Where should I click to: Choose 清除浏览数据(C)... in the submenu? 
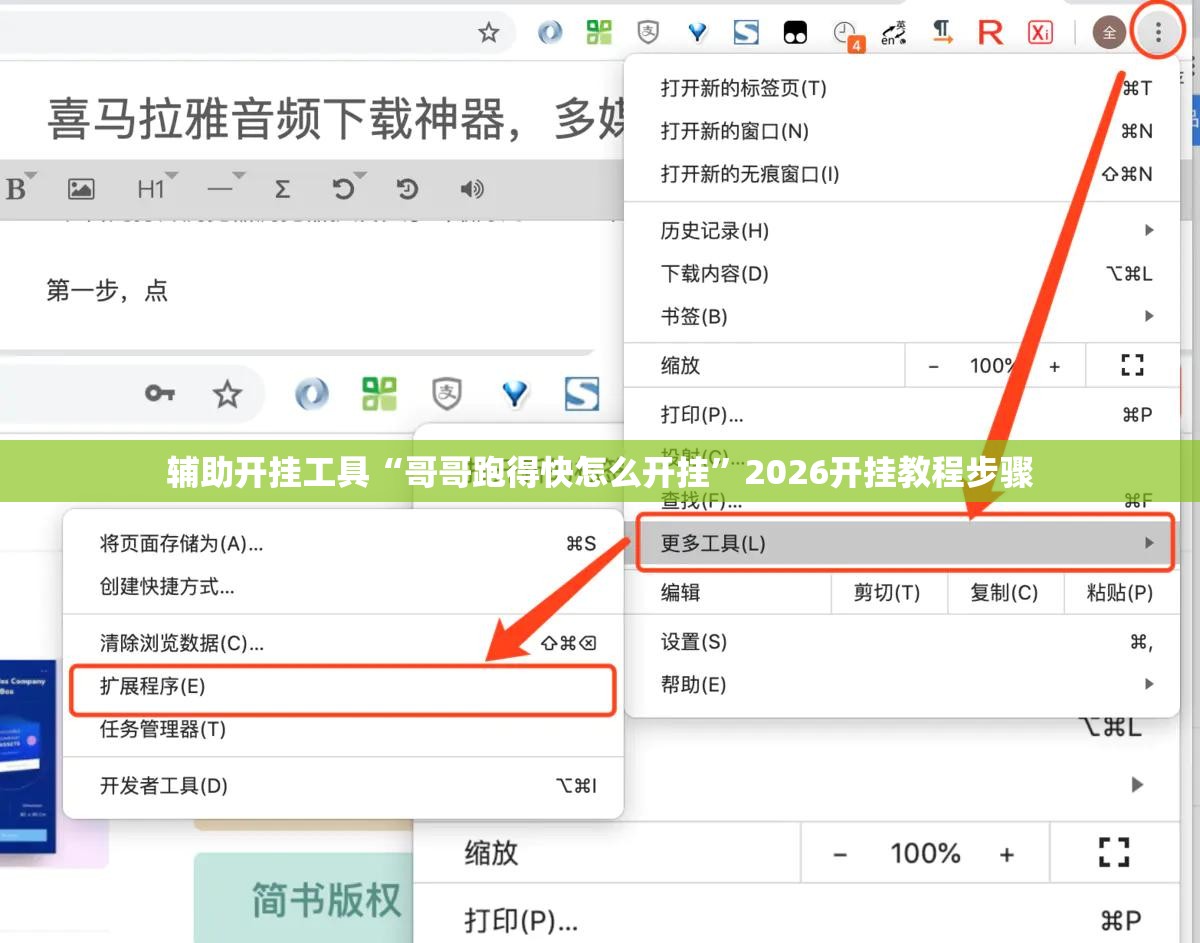point(343,643)
